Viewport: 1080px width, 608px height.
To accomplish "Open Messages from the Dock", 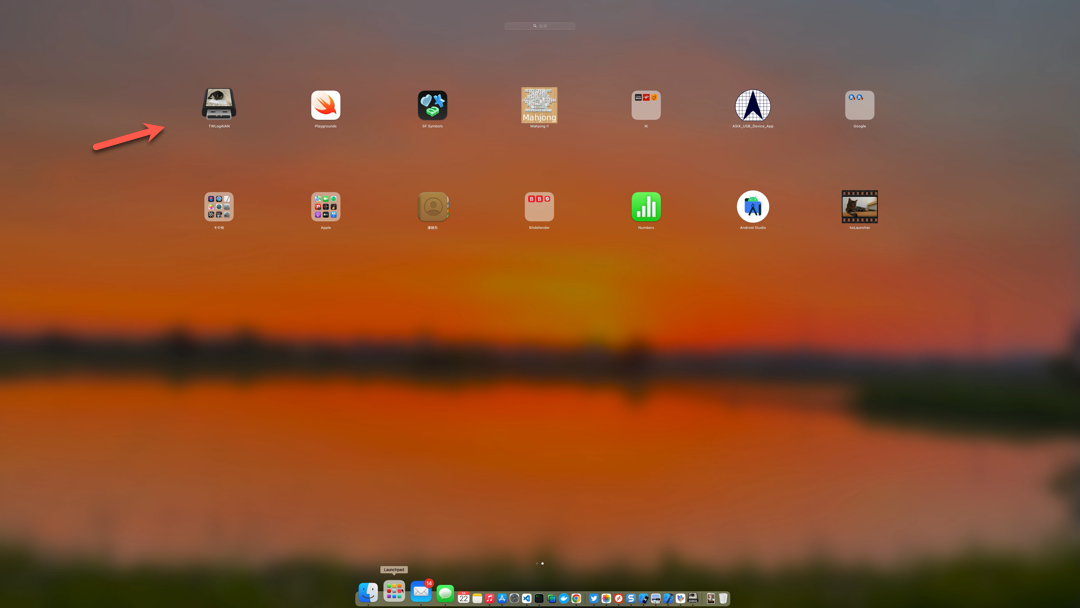I will pyautogui.click(x=445, y=594).
